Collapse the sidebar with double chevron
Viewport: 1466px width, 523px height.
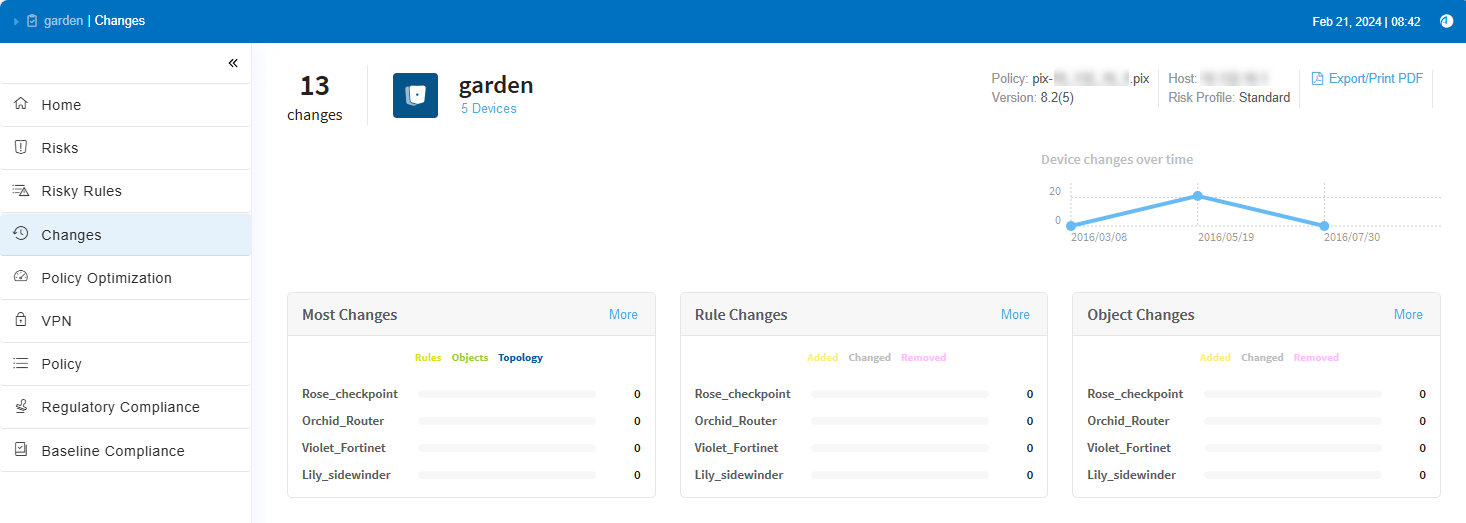233,63
